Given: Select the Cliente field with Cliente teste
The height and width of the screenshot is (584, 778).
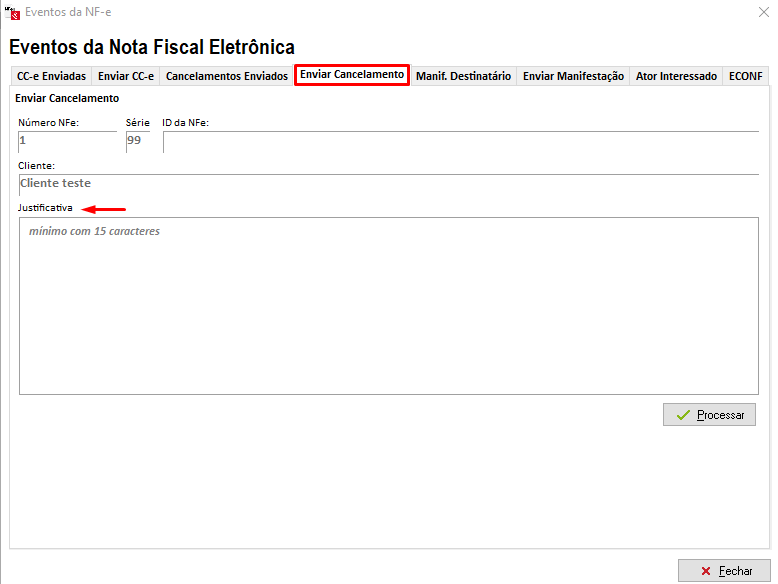Looking at the screenshot, I should pos(388,184).
